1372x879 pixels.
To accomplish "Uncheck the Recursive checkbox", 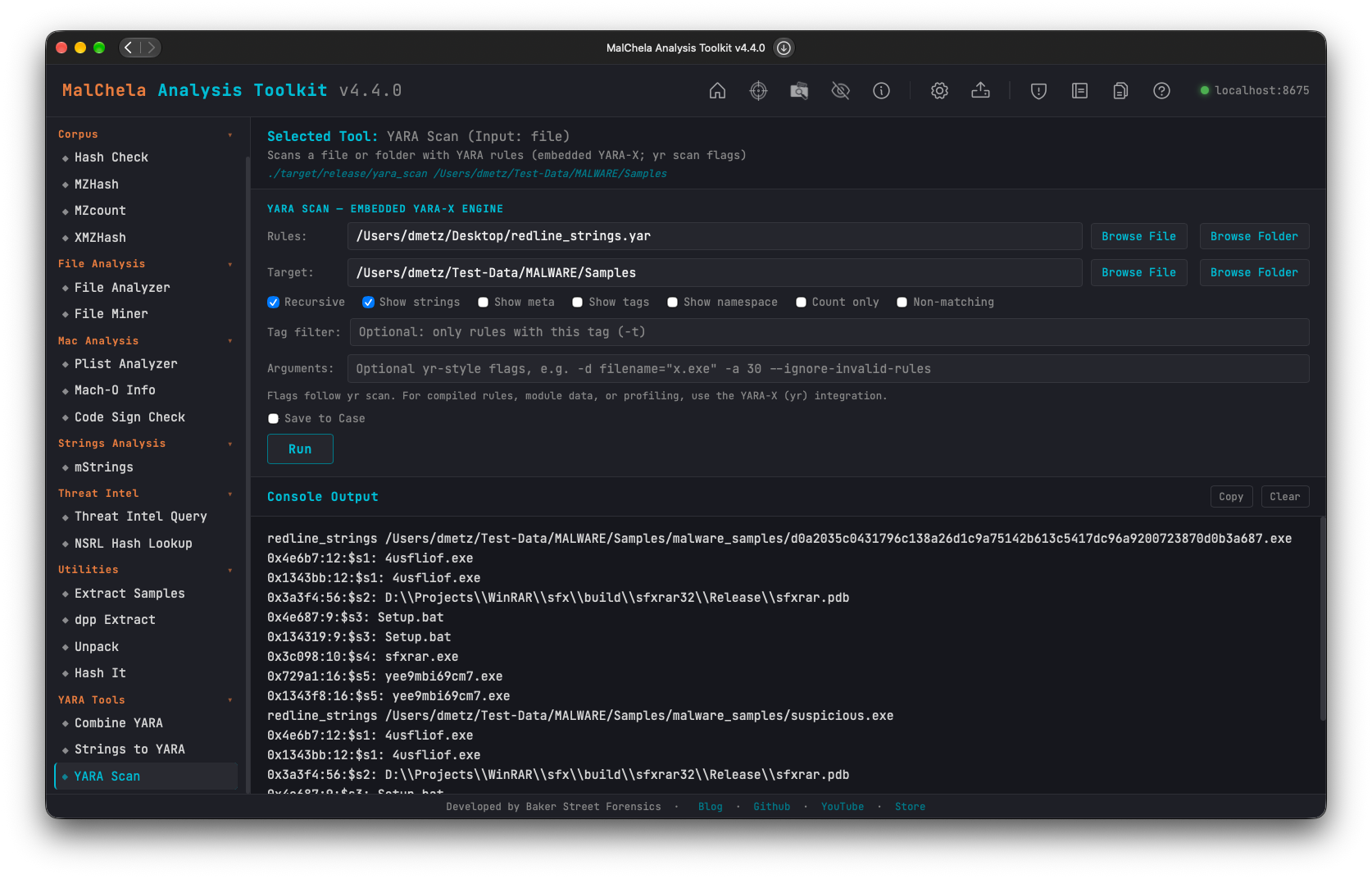I will pyautogui.click(x=274, y=303).
